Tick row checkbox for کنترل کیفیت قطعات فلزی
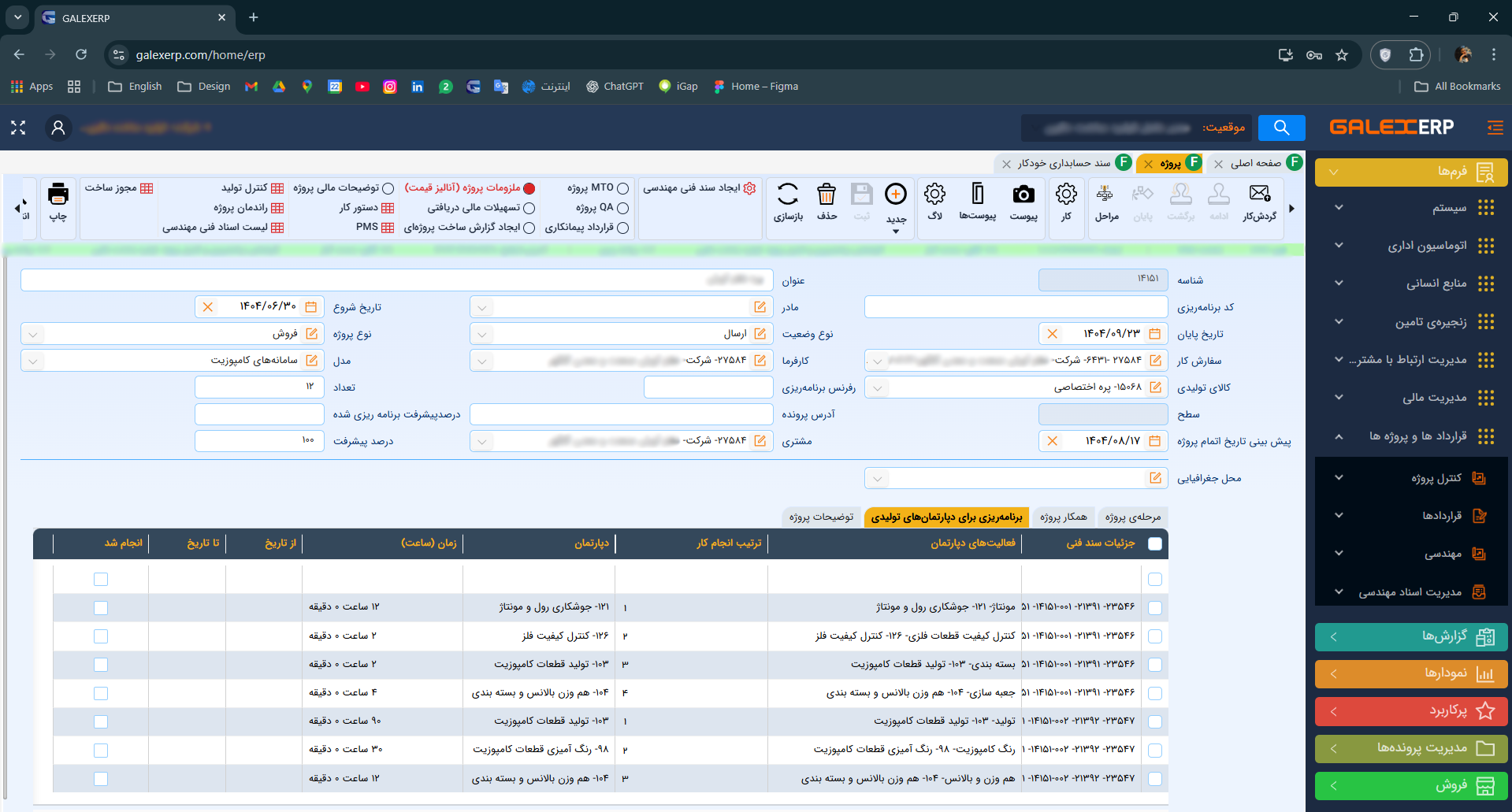Viewport: 1512px width, 812px height. (1155, 636)
